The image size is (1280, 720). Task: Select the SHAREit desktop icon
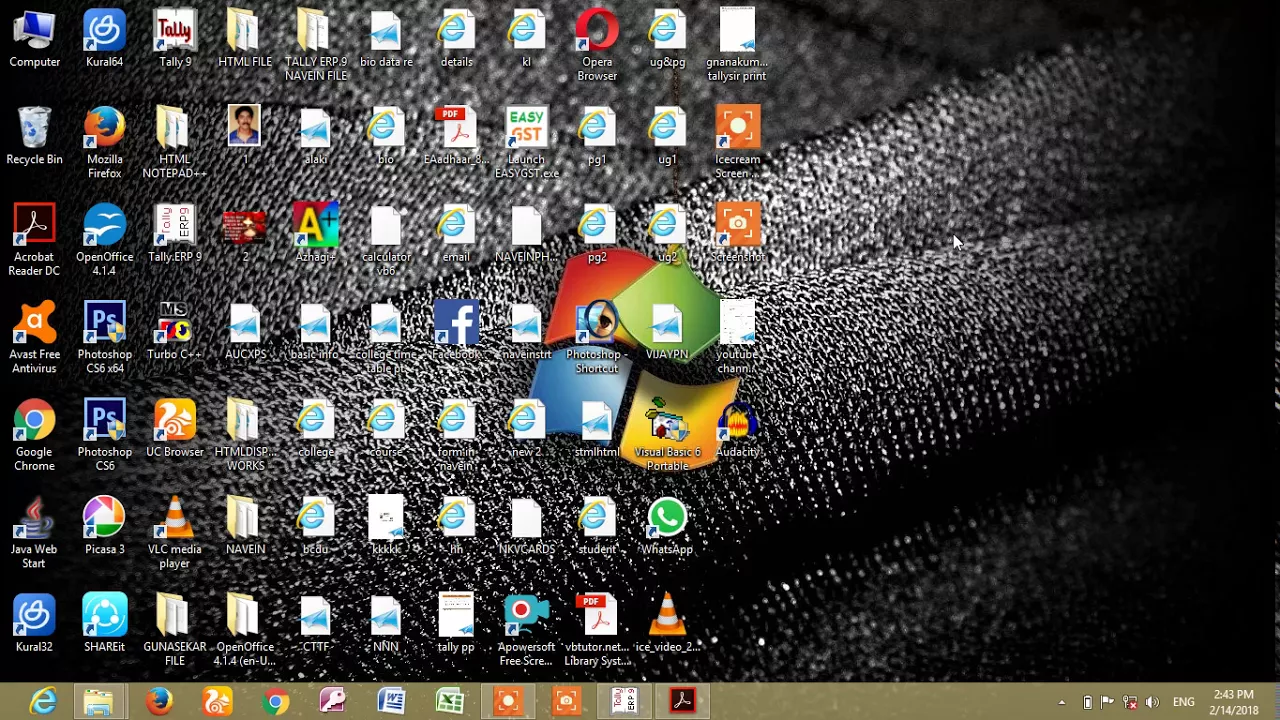pos(104,624)
